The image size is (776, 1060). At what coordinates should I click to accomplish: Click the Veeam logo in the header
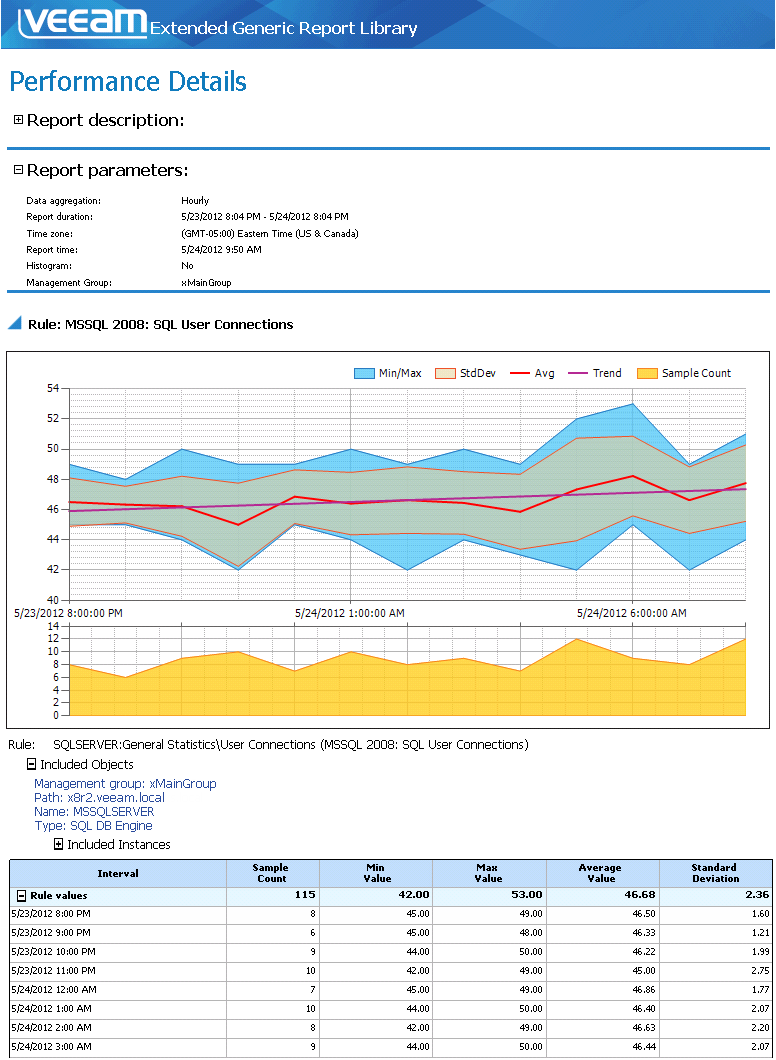click(83, 23)
